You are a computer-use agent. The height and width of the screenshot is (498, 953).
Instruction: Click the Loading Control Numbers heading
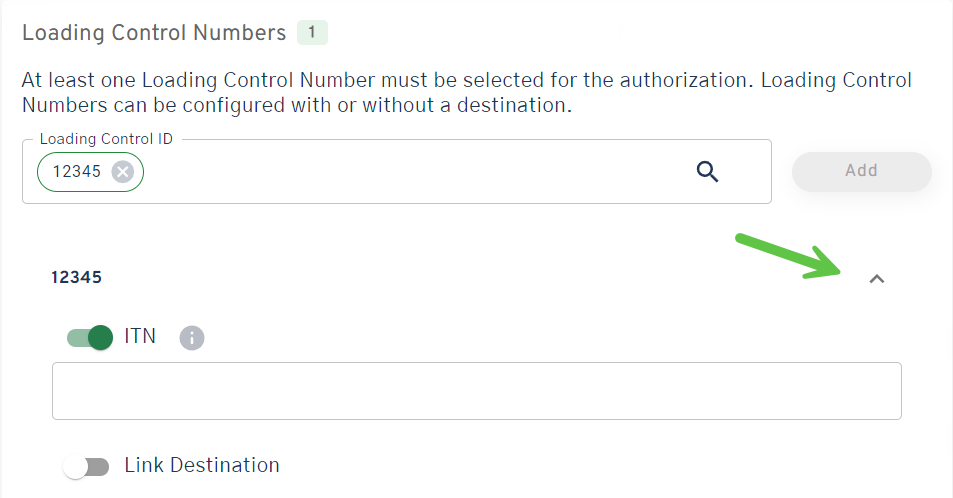point(154,33)
